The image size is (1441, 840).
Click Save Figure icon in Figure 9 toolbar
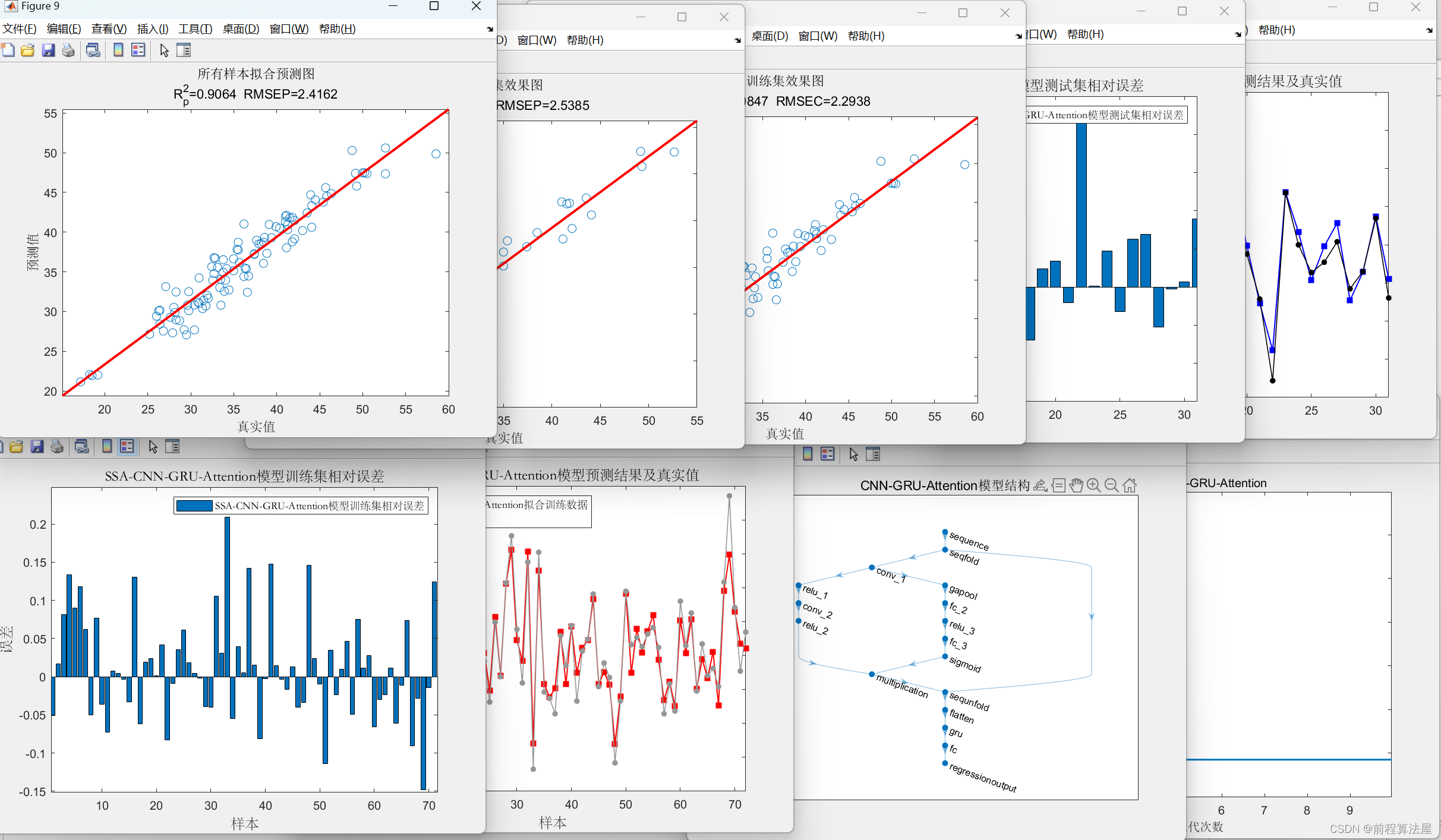pyautogui.click(x=48, y=50)
